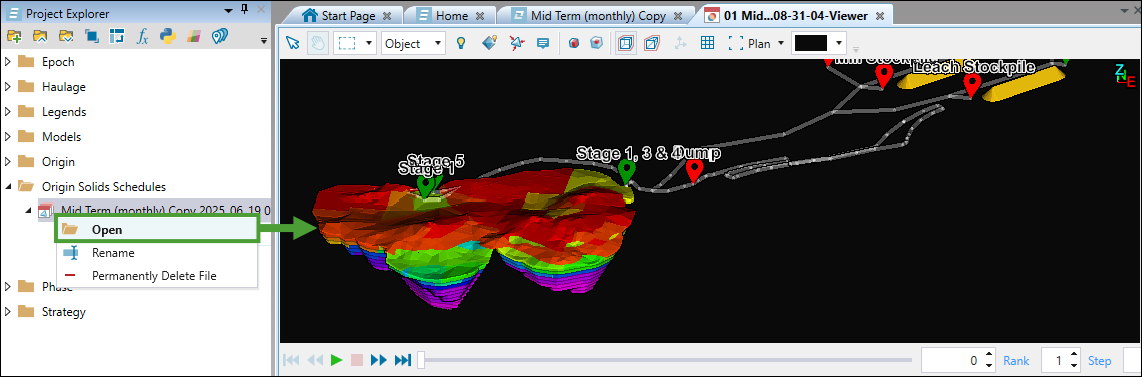Select the arrow pointer tool
This screenshot has height=377, width=1142.
[293, 43]
